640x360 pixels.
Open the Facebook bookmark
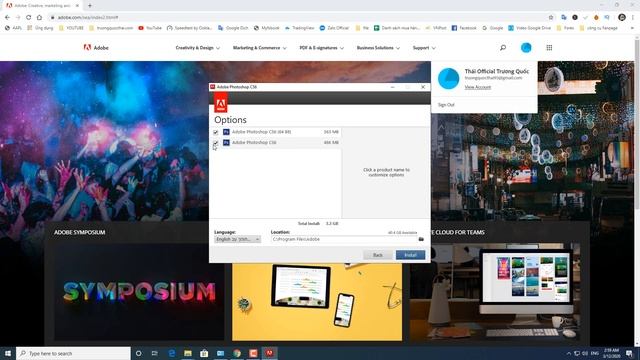click(464, 28)
